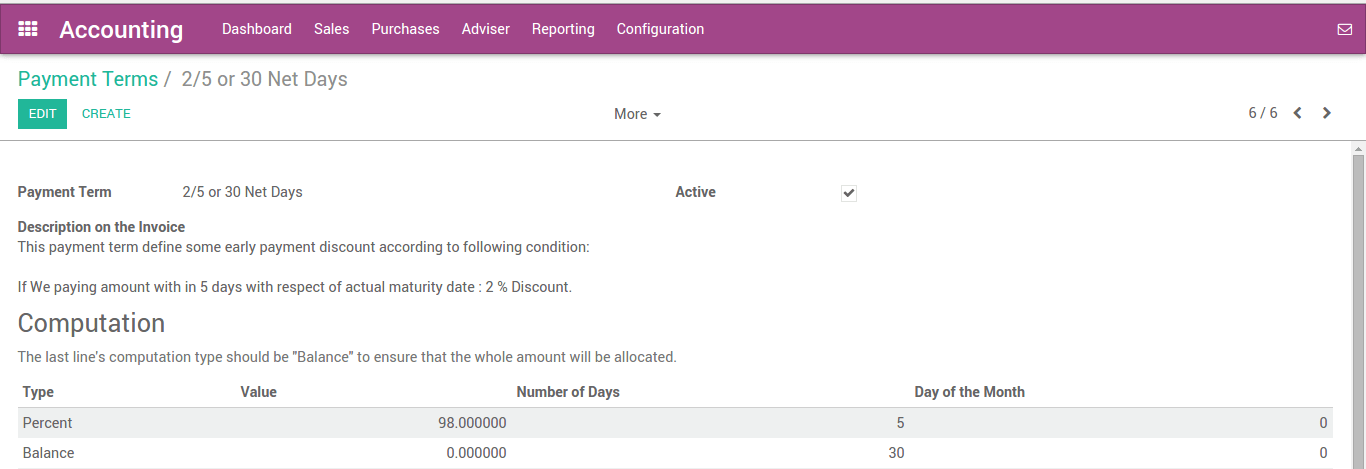1366x469 pixels.
Task: Open the apps grid menu icon
Action: pyautogui.click(x=28, y=29)
